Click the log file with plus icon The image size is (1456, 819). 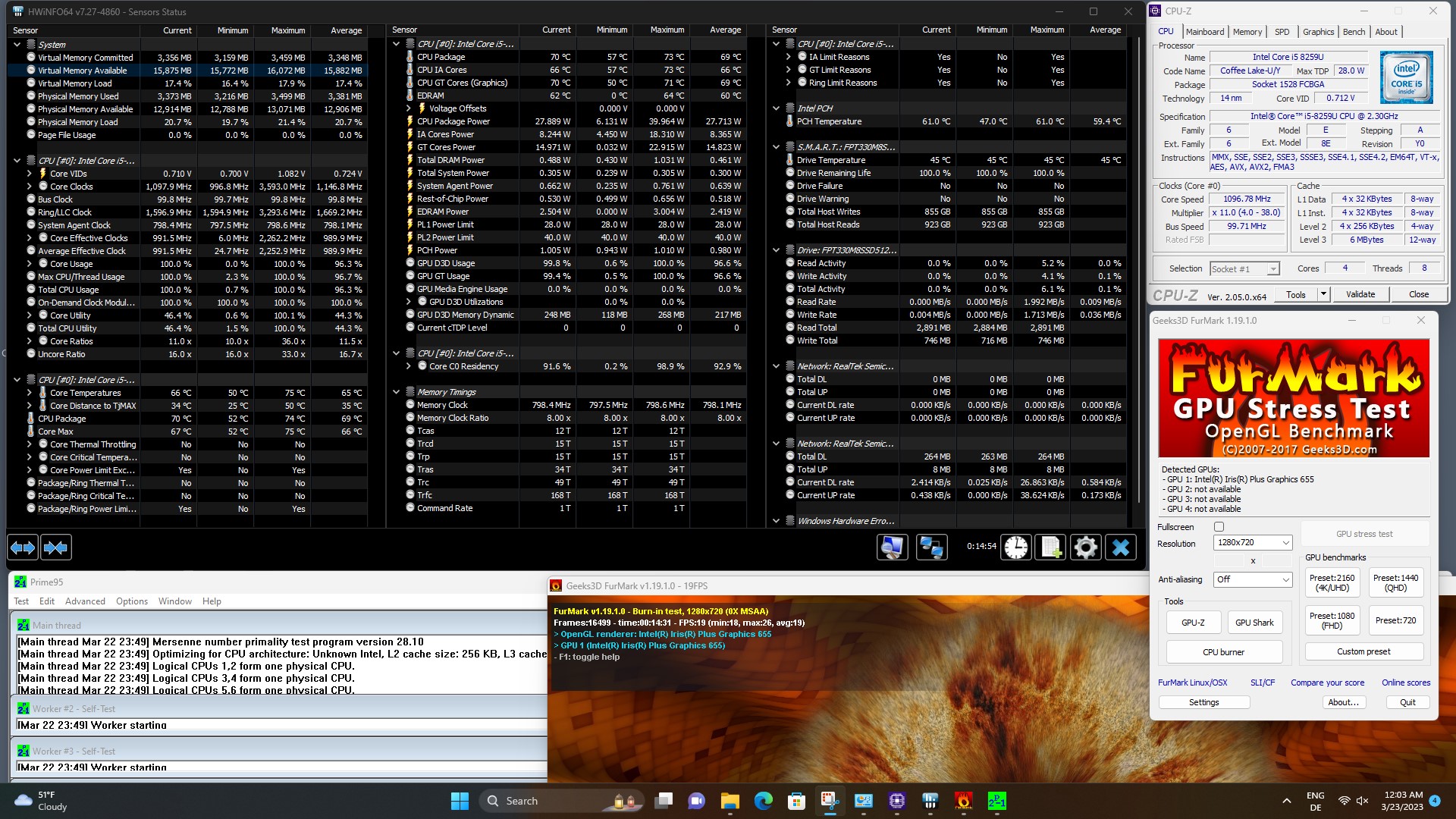click(1051, 547)
